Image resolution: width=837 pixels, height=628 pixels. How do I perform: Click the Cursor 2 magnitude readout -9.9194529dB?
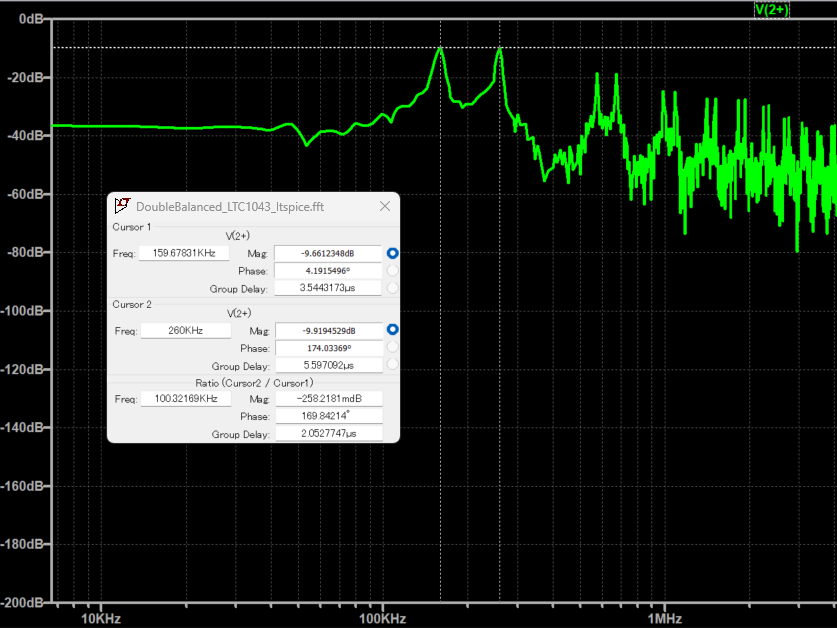(328, 329)
